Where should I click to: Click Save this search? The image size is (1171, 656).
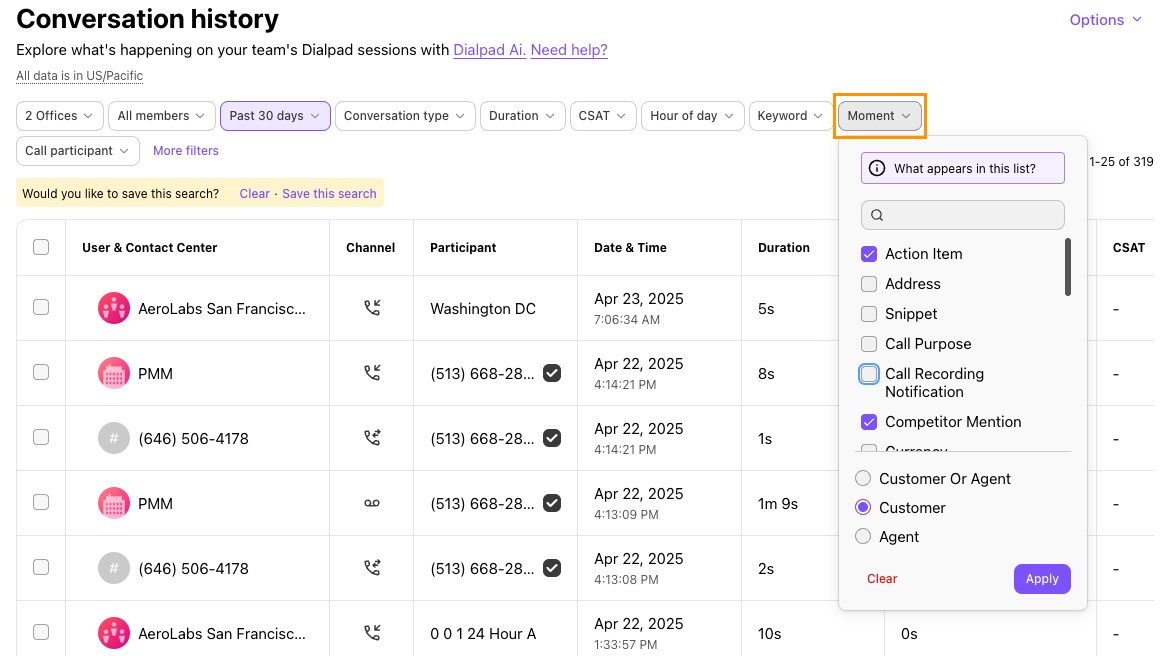click(329, 194)
